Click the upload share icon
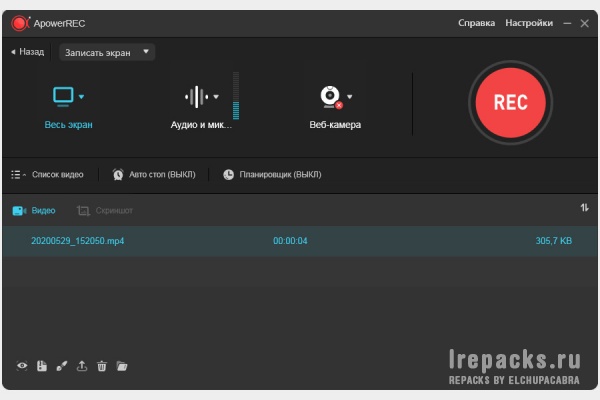The height and width of the screenshot is (400, 600). coord(82,366)
